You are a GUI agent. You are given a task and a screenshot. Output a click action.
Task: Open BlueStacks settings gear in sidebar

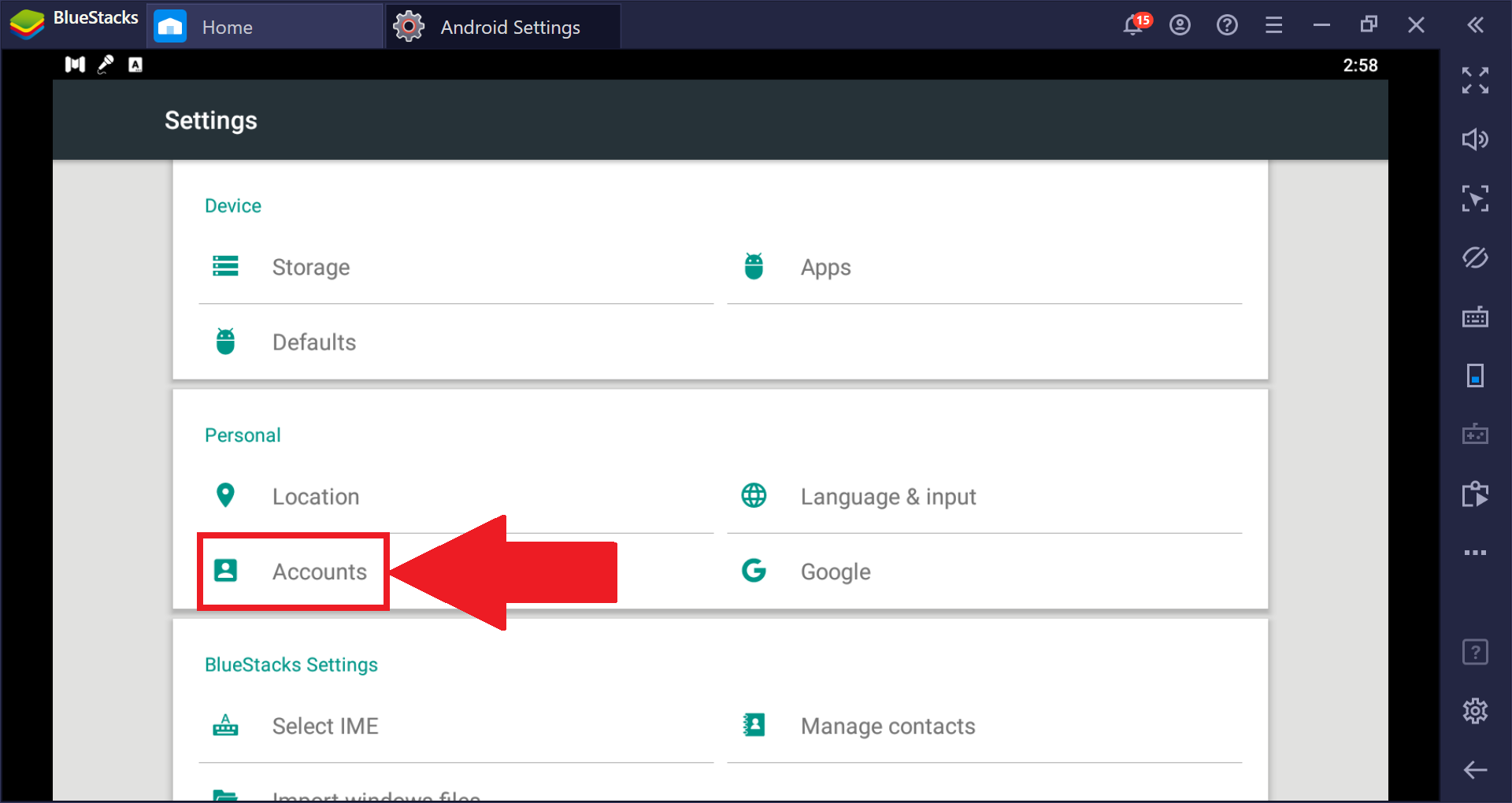click(x=1475, y=711)
